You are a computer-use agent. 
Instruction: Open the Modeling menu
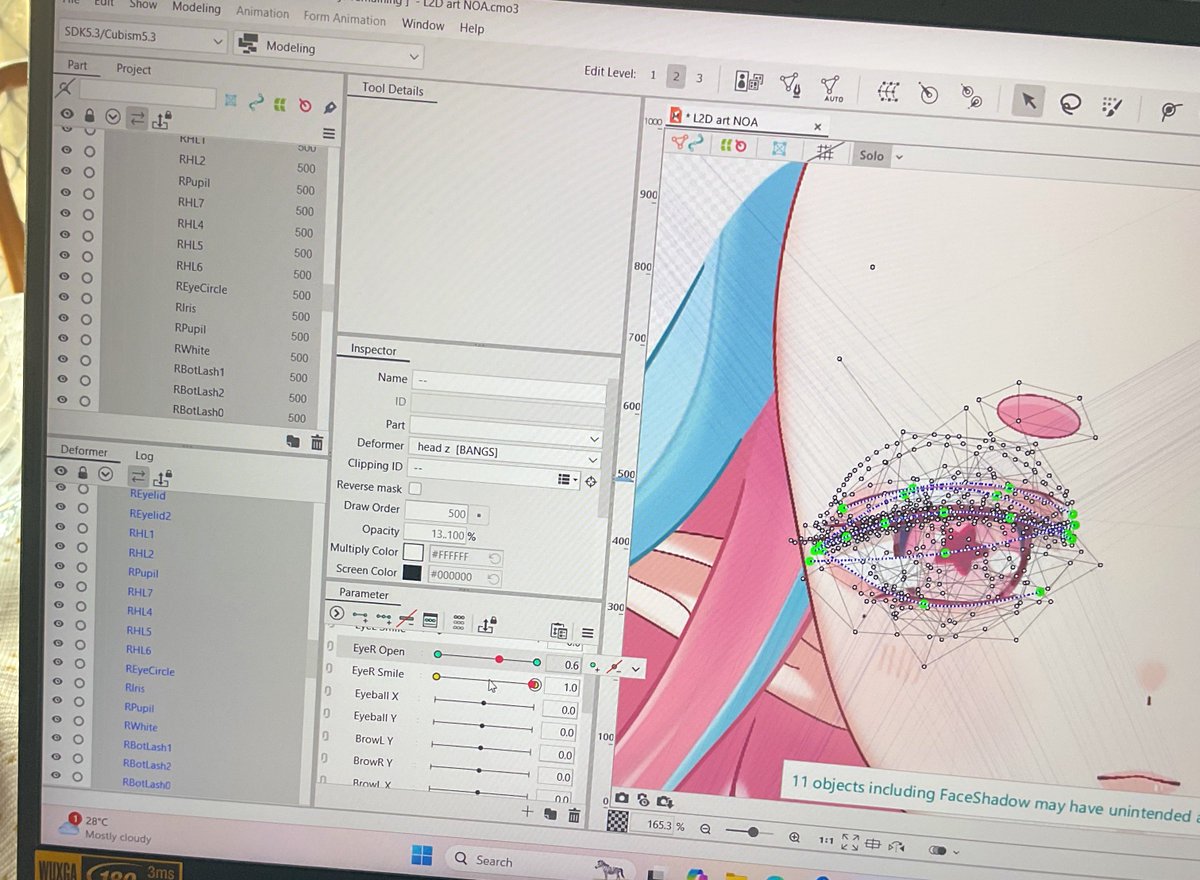click(196, 7)
